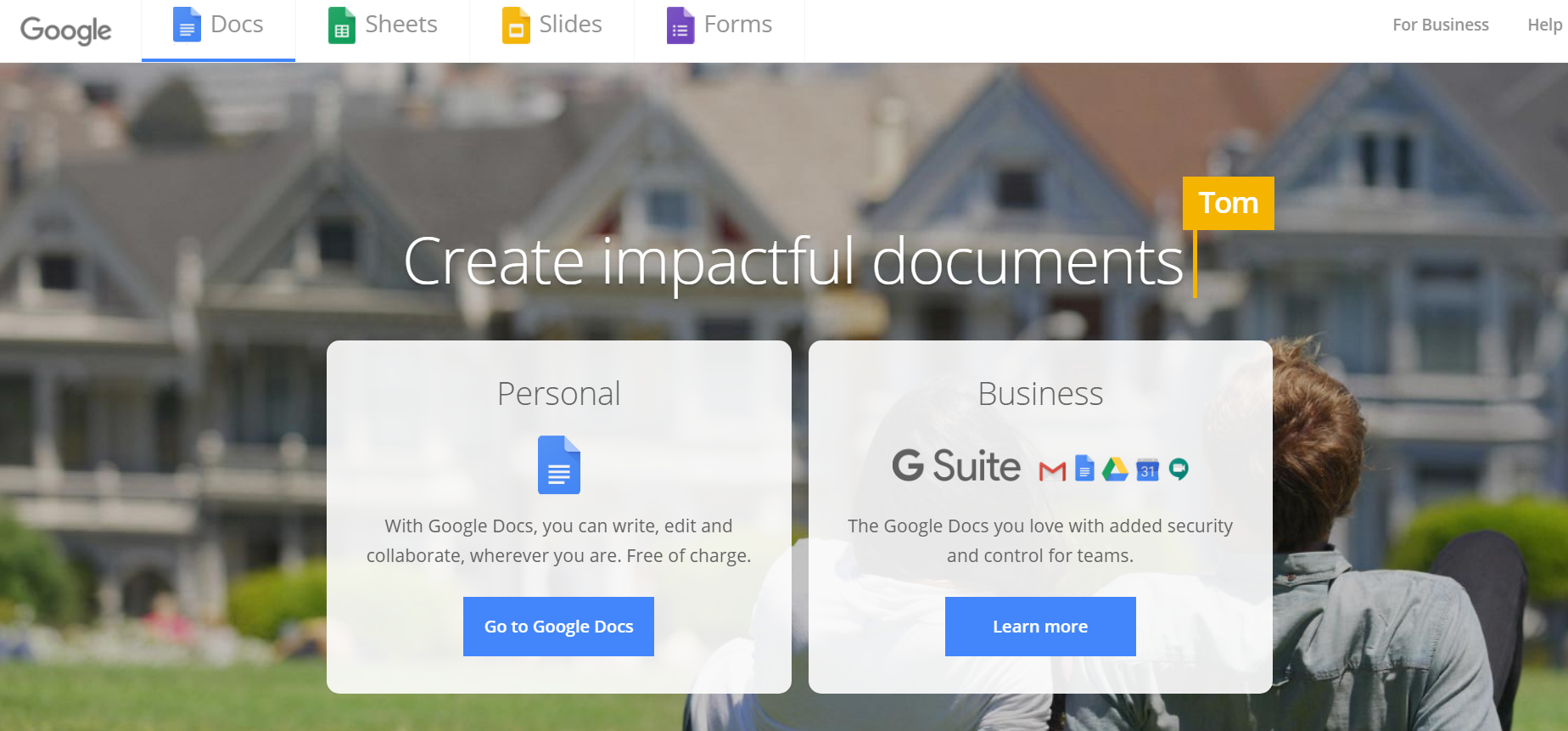Open the Docs tab label
1568x731 pixels.
point(237,25)
